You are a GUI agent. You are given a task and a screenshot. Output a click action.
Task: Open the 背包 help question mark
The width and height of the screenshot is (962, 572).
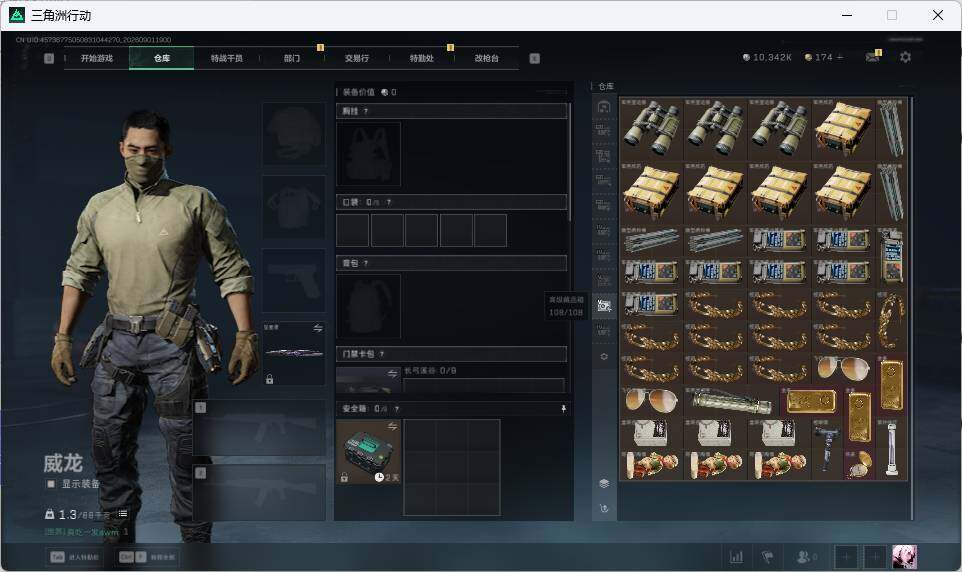click(366, 263)
